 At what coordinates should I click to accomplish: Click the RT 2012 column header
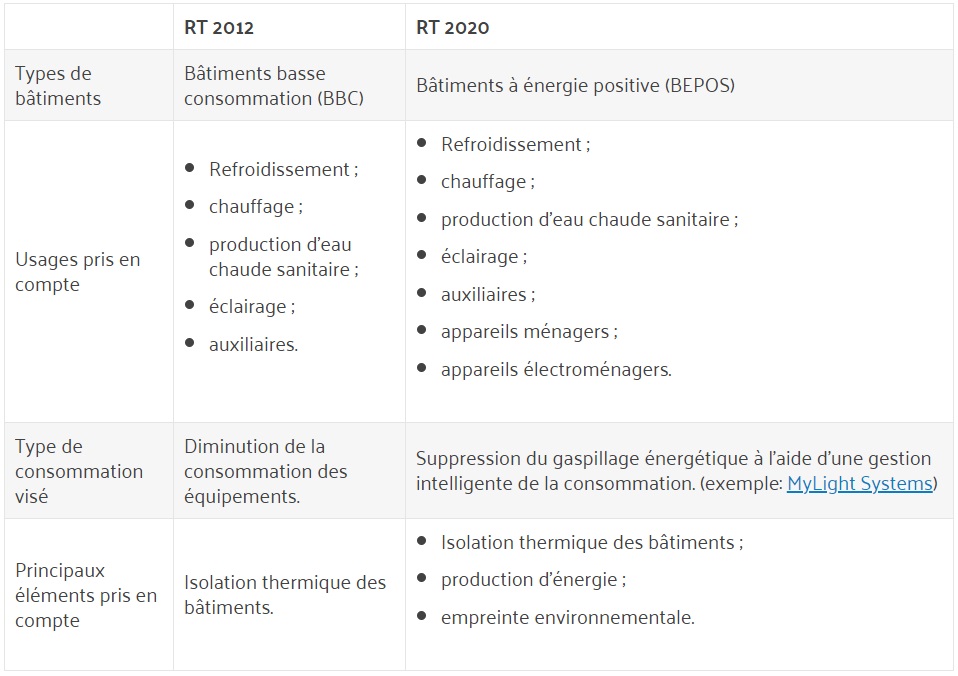pos(219,28)
